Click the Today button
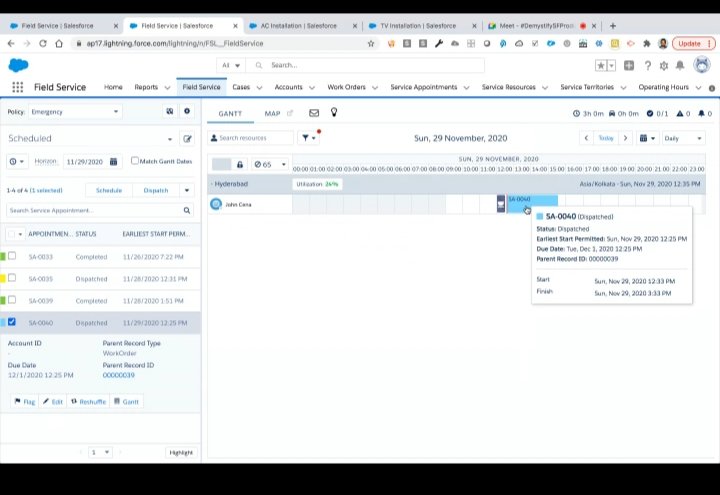 606,138
